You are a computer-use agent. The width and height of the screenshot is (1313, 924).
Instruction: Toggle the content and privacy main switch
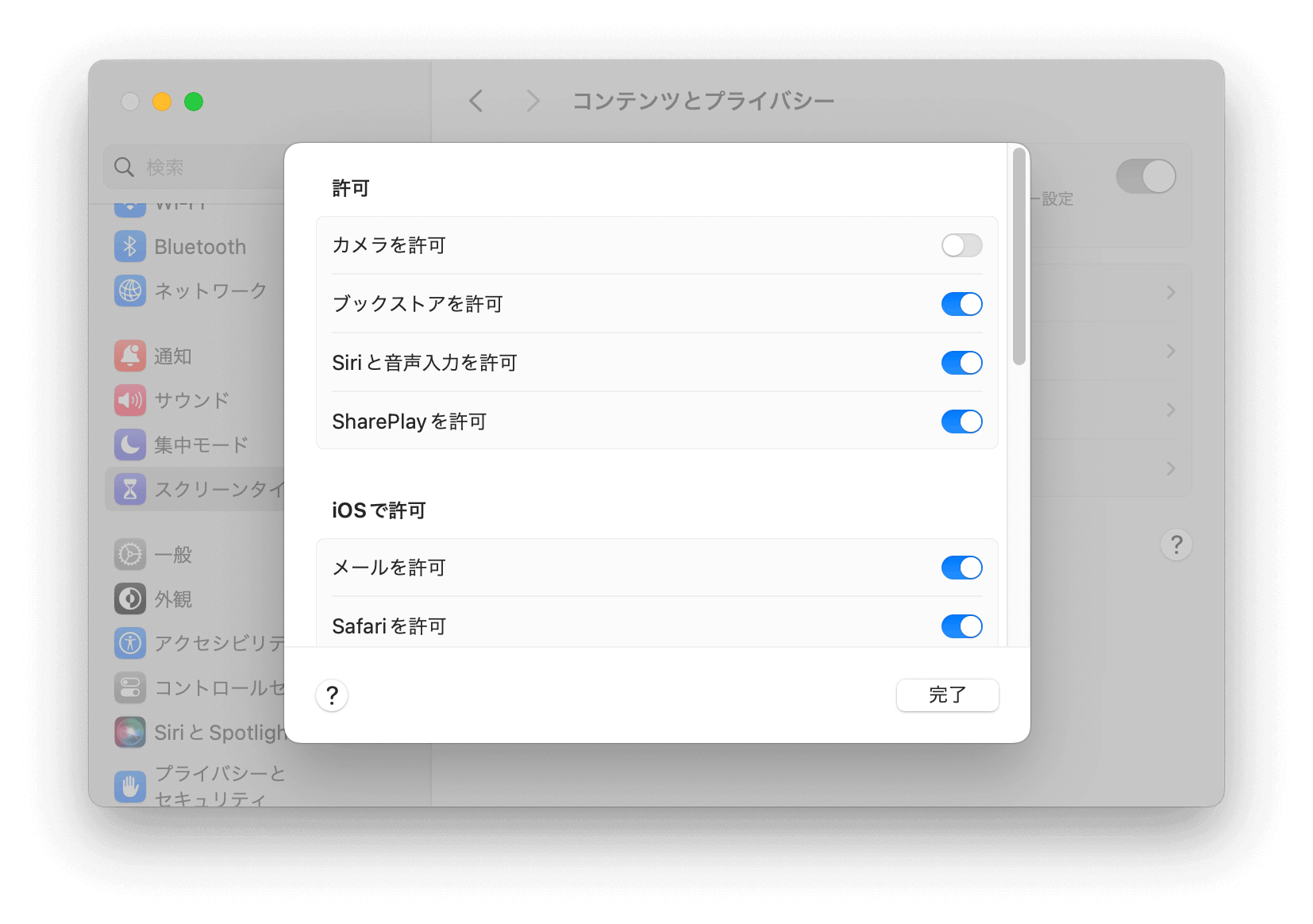click(1146, 176)
